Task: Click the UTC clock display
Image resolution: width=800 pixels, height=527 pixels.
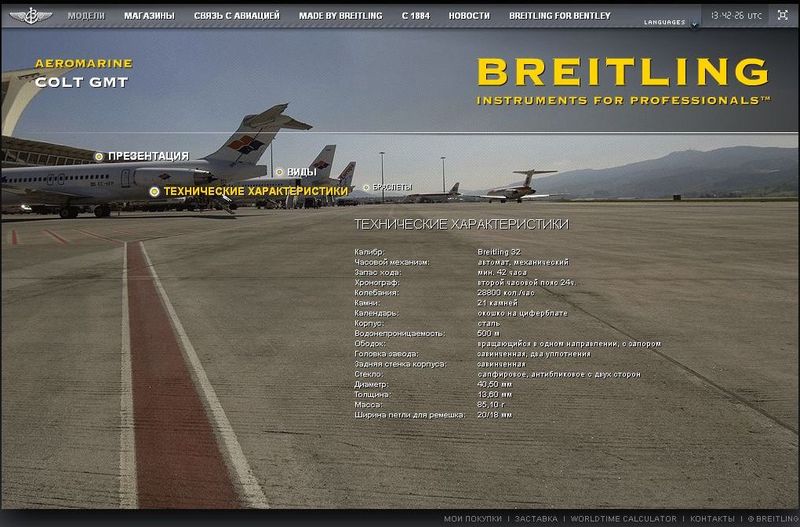Action: pos(736,16)
